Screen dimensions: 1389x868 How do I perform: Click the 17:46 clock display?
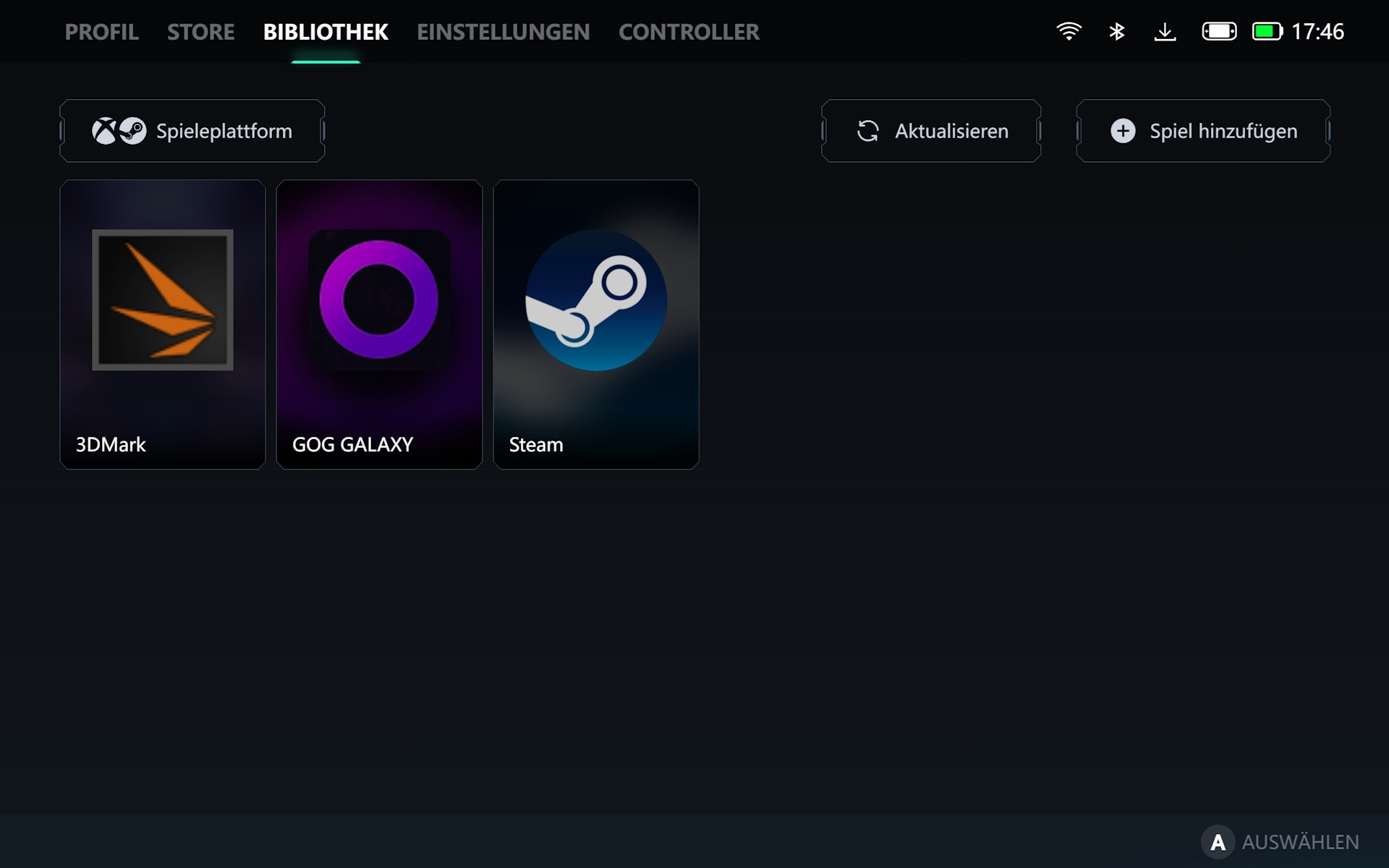click(x=1317, y=32)
